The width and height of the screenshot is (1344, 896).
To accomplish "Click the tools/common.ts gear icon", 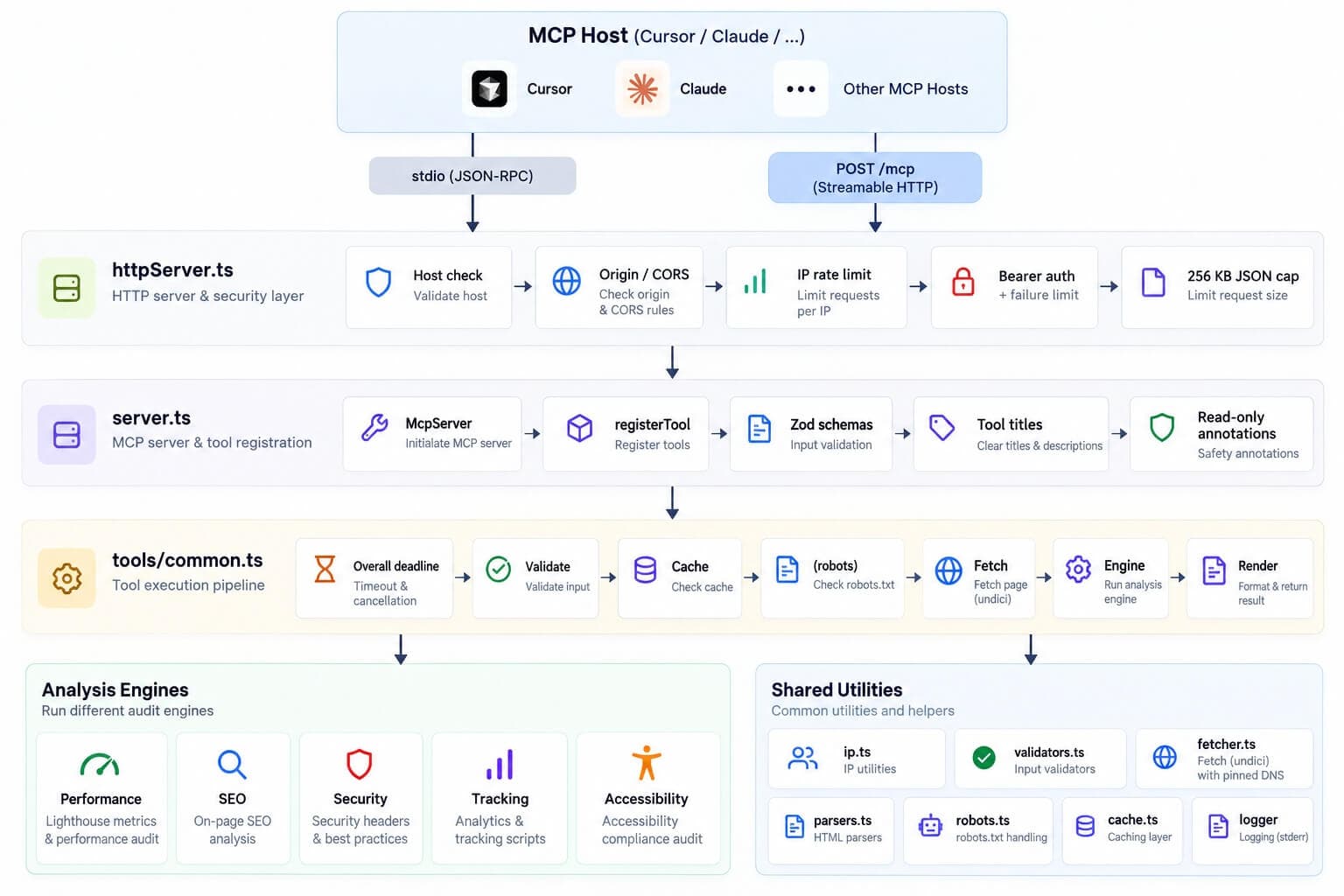I will 66,577.
